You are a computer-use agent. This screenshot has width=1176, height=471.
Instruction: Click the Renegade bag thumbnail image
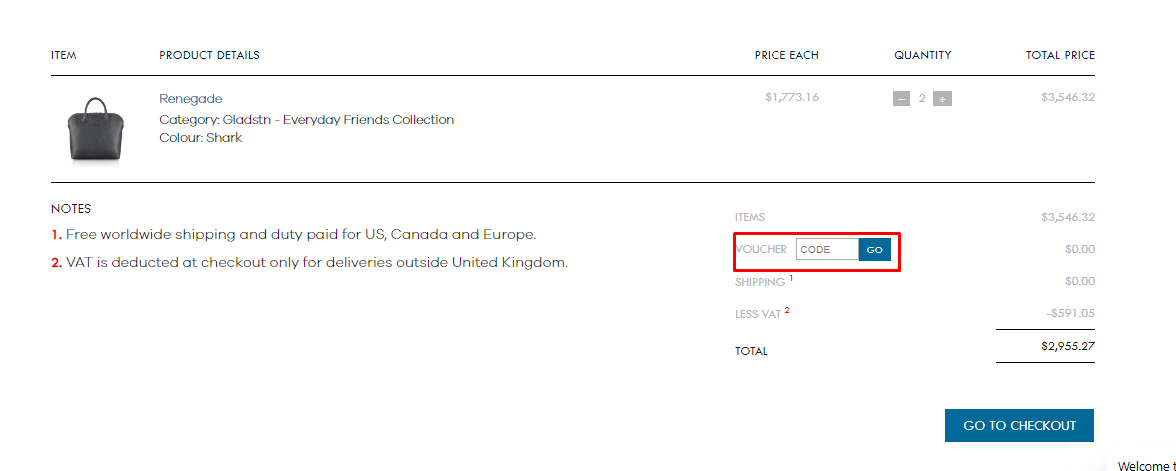(x=95, y=129)
